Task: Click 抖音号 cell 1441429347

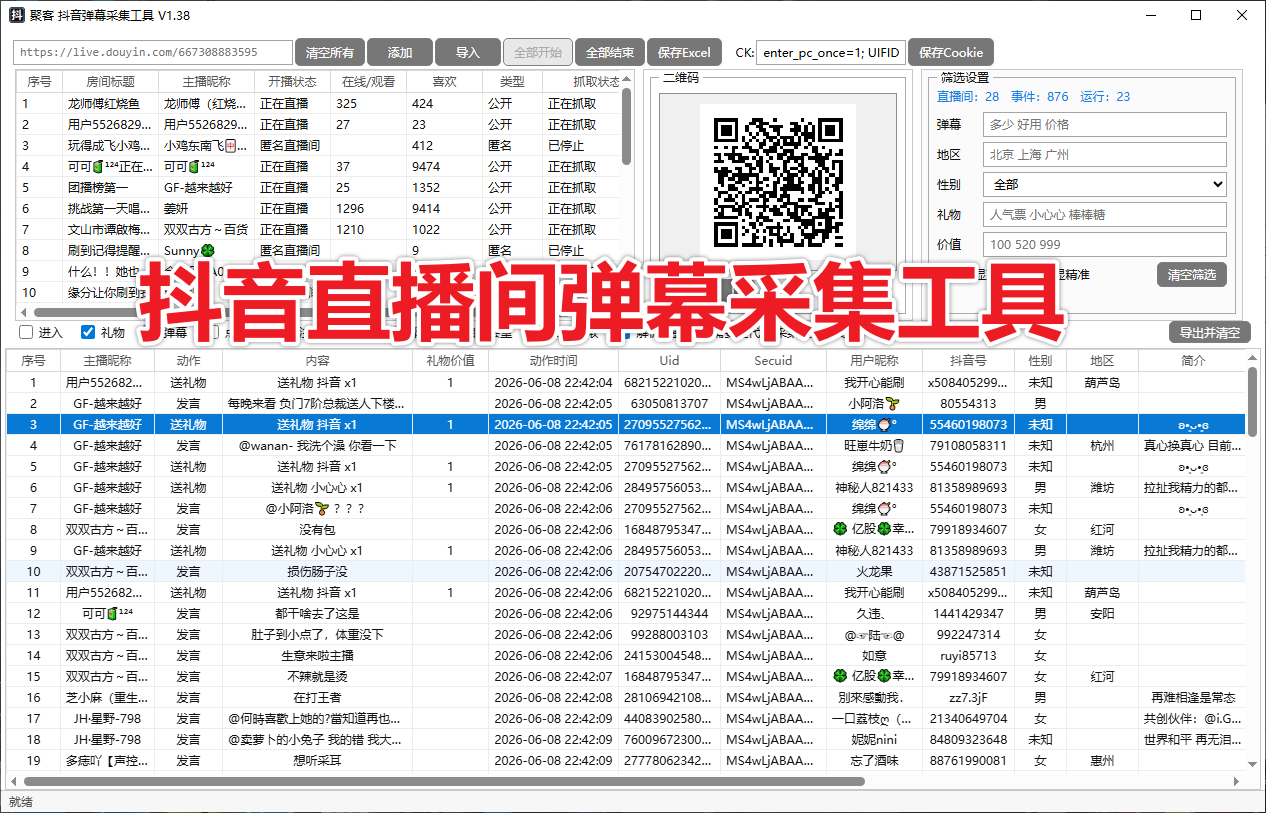Action: (968, 613)
